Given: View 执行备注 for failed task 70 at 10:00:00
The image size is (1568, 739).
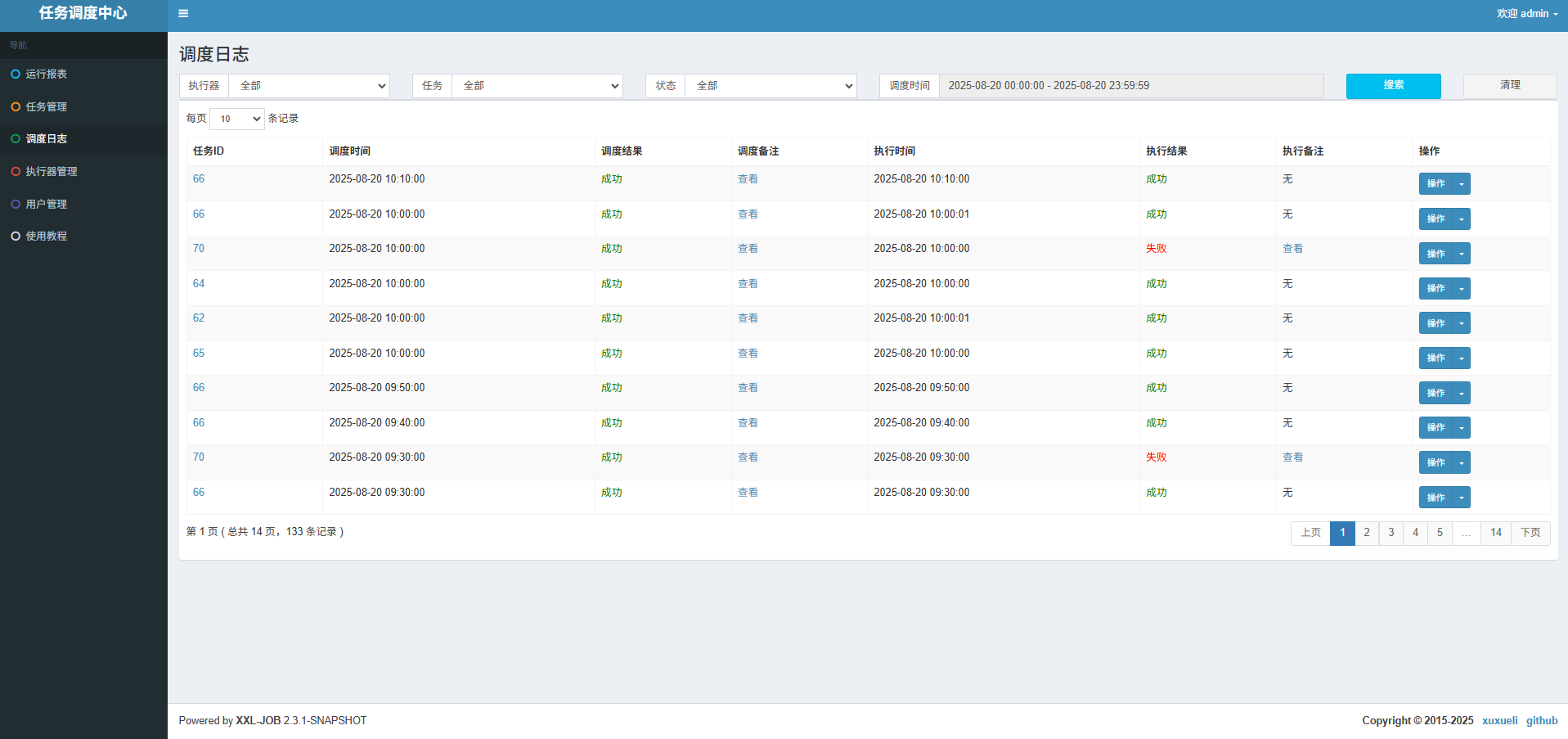Looking at the screenshot, I should [x=1292, y=249].
